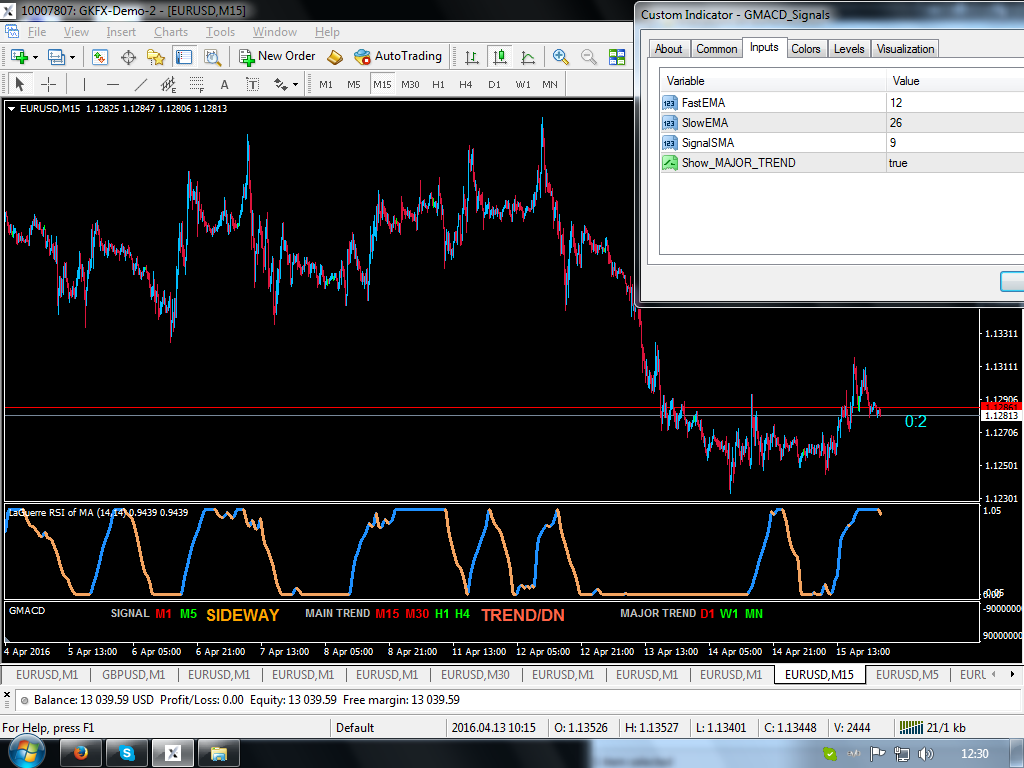
Task: Show the Market Watch window
Action: 100,57
